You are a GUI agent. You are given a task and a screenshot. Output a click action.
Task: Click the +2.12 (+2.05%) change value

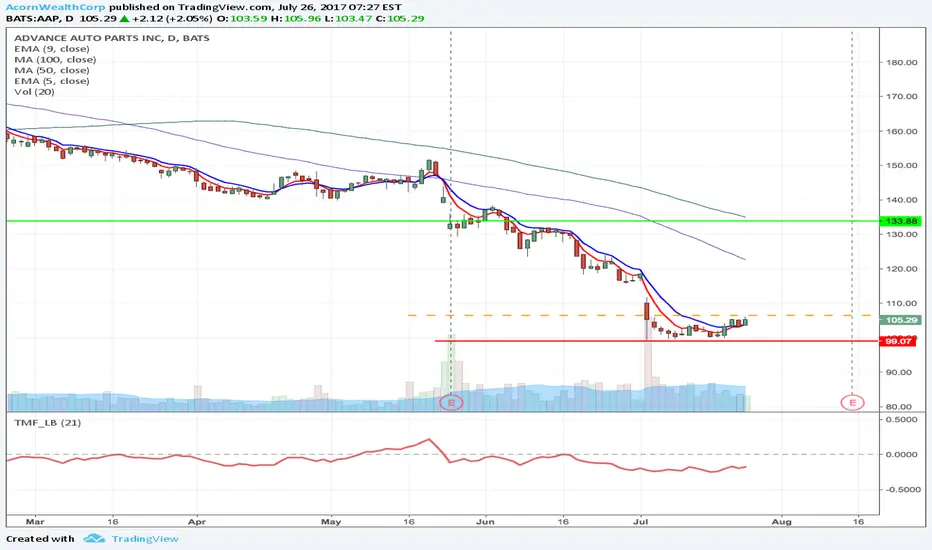tap(172, 18)
